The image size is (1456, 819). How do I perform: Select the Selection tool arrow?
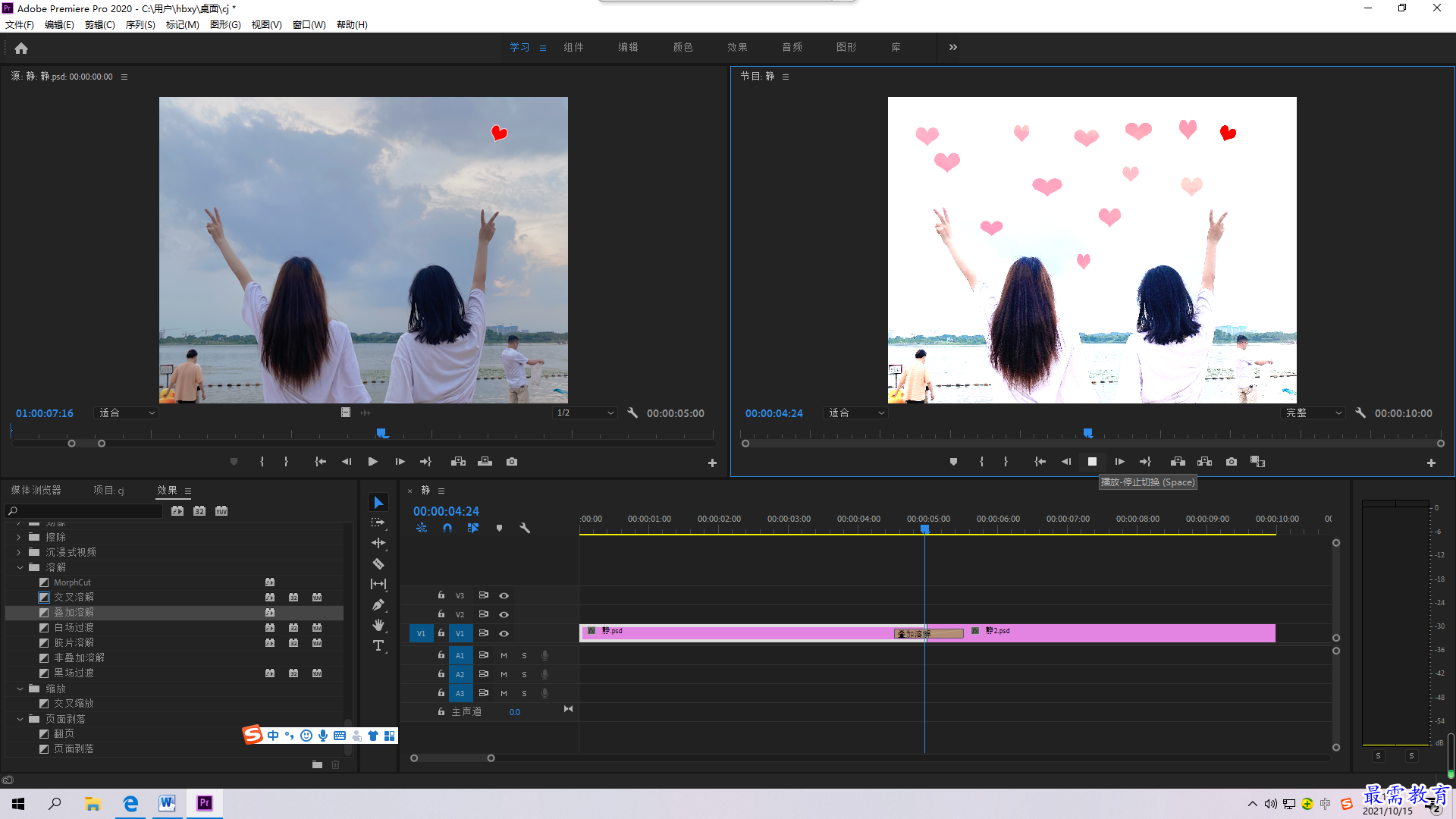click(378, 503)
